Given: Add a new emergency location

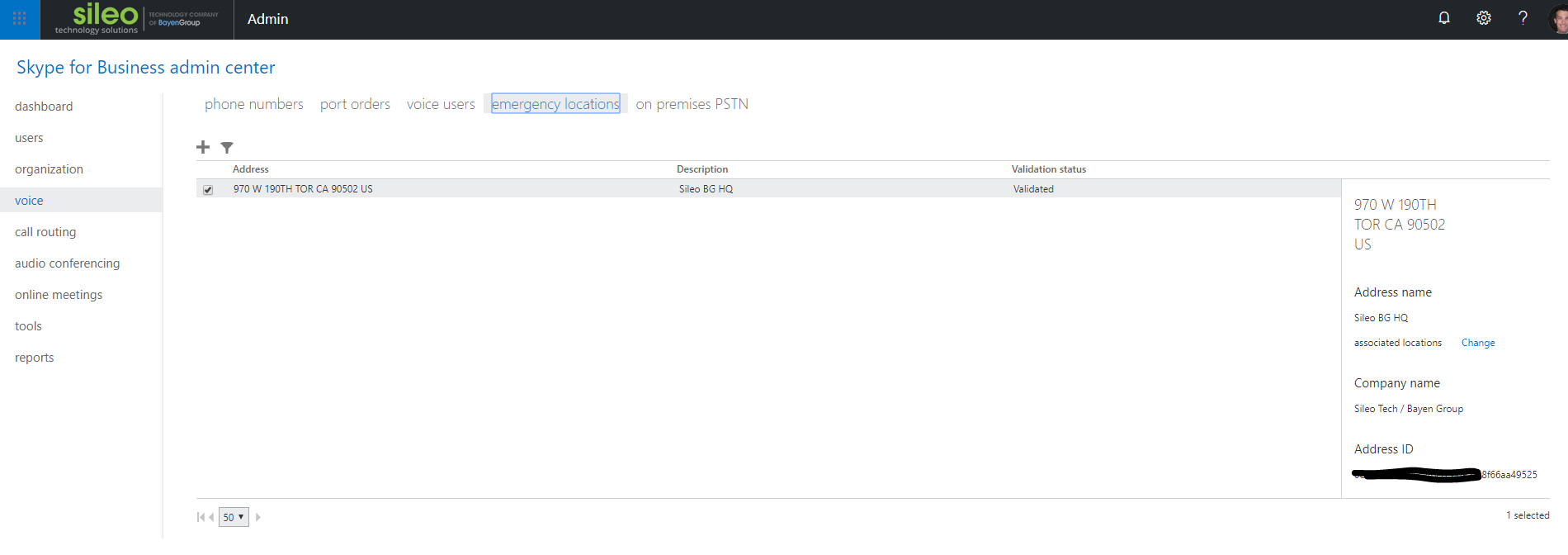Looking at the screenshot, I should [x=203, y=147].
